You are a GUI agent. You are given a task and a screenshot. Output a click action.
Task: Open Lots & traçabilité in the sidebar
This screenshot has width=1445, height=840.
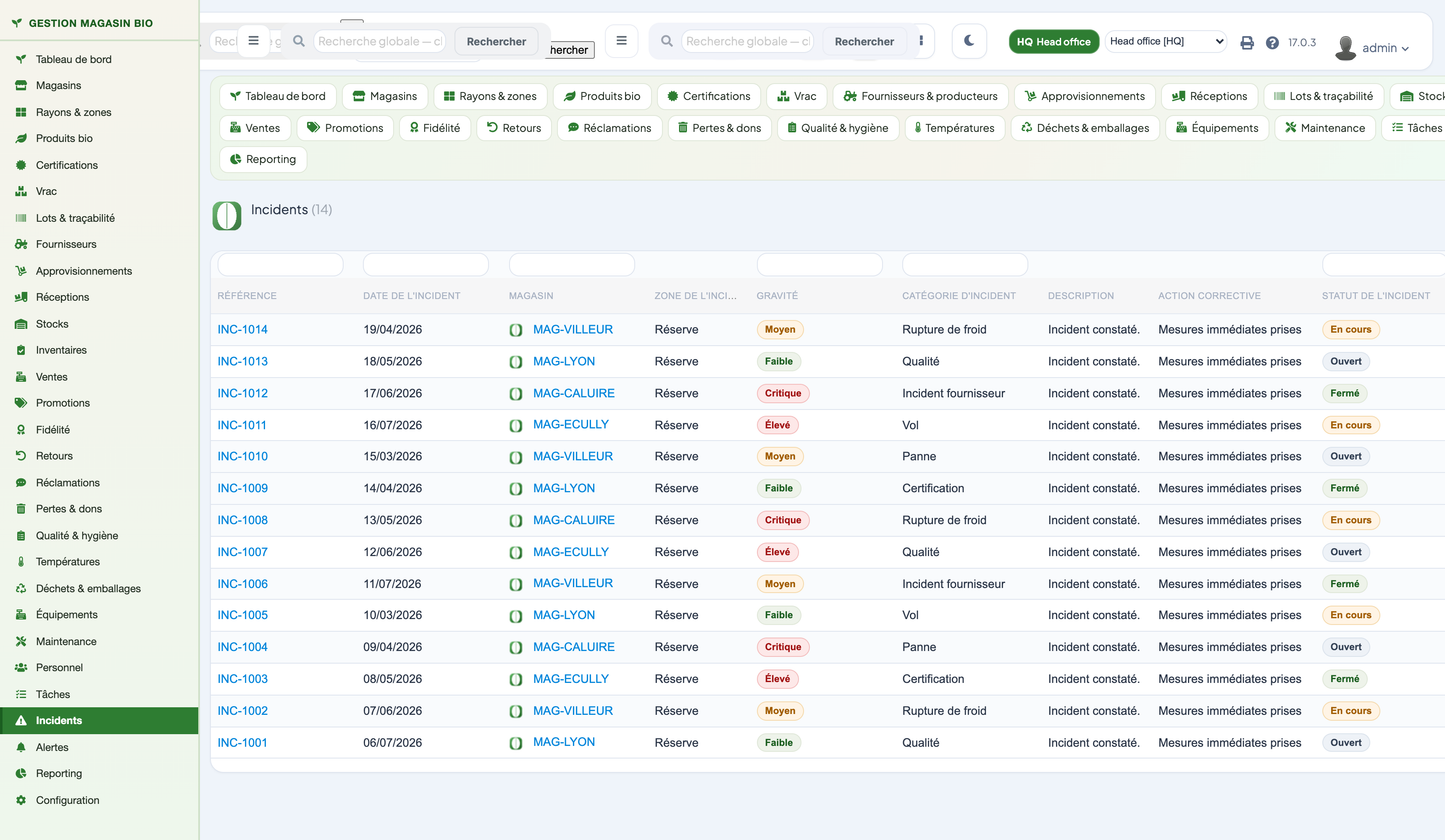pyautogui.click(x=99, y=218)
